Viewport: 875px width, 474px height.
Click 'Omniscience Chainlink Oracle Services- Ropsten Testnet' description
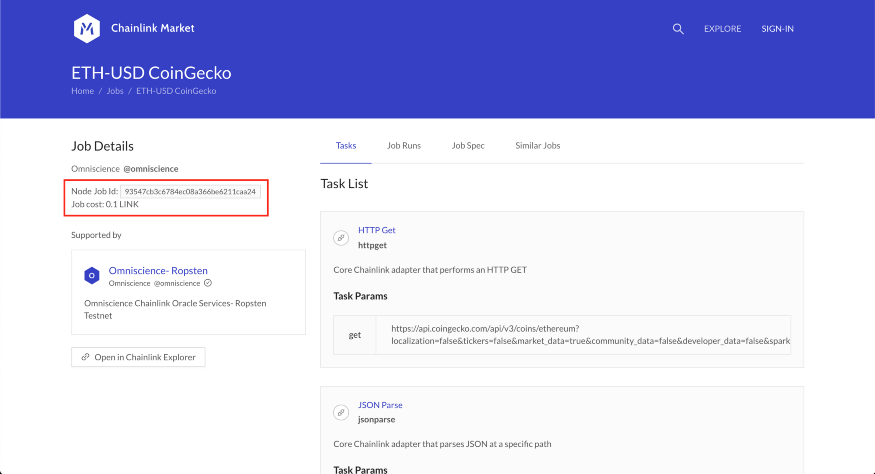point(175,309)
